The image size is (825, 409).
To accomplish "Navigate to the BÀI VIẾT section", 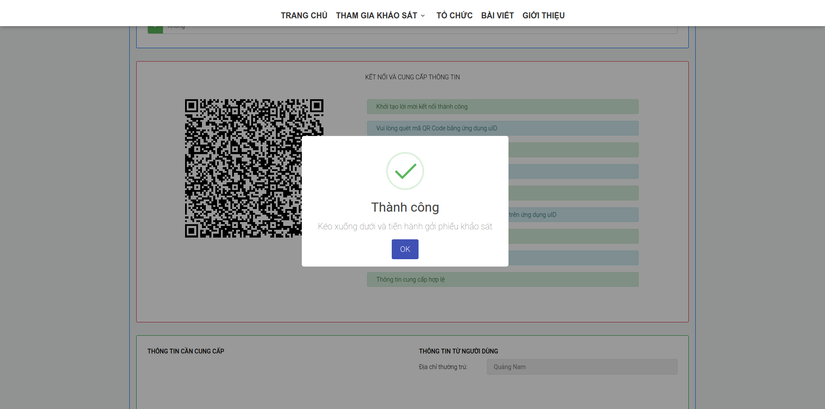I will pyautogui.click(x=497, y=15).
